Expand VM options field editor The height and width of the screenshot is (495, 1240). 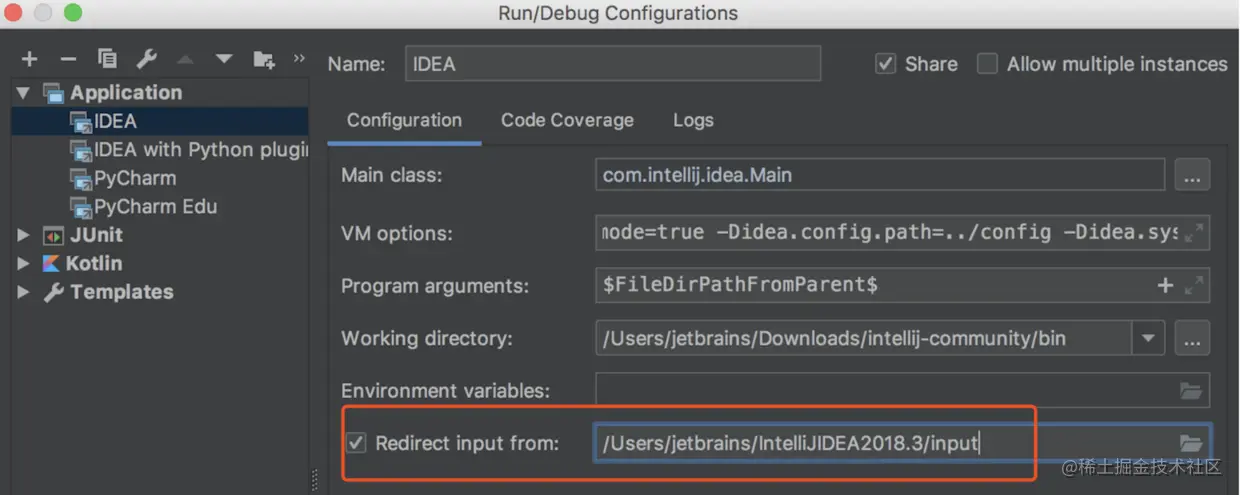click(x=1194, y=233)
